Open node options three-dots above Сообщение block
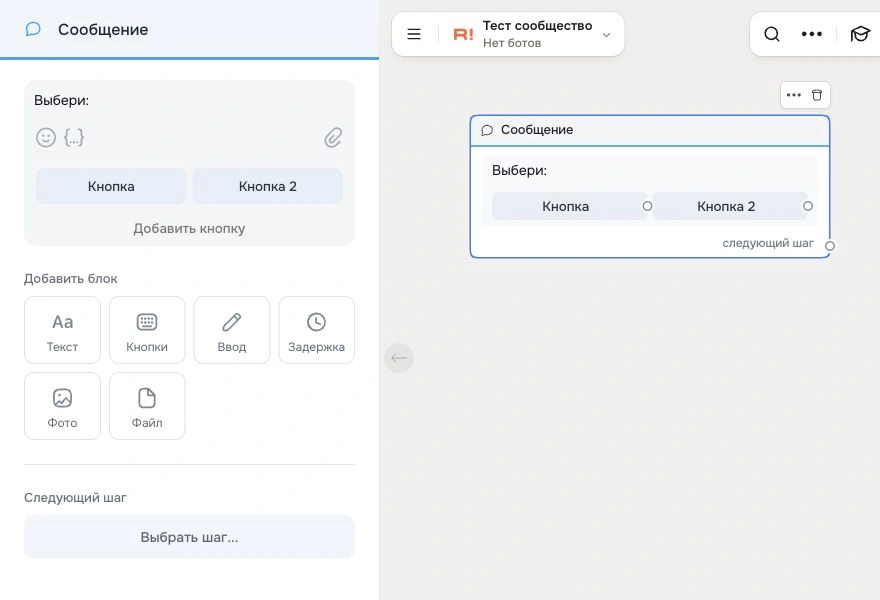Viewport: 880px width, 600px height. point(794,95)
